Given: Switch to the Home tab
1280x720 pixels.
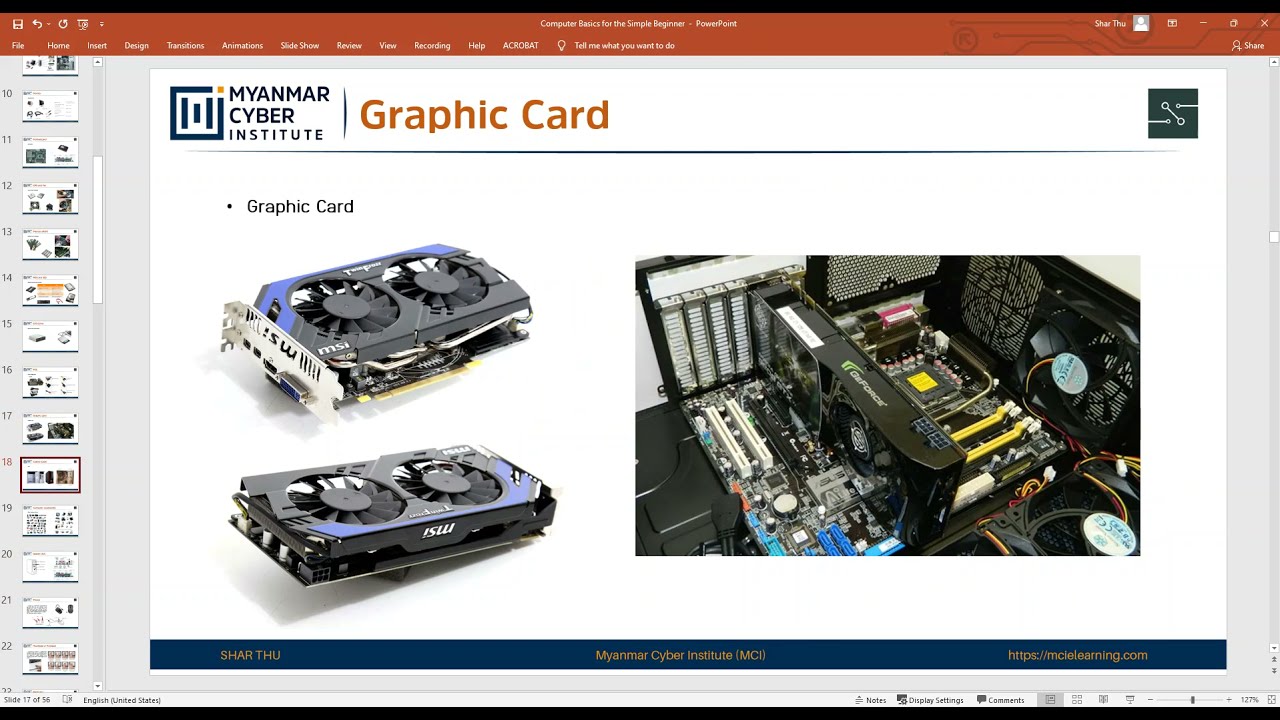Looking at the screenshot, I should [x=58, y=46].
